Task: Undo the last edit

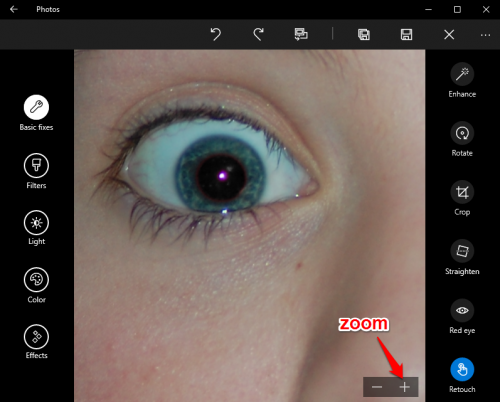Action: coord(216,34)
